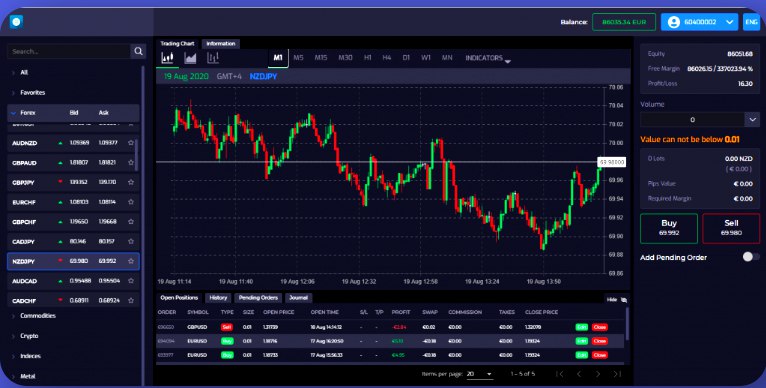Add GBPCHF to favorites via star
This screenshot has width=766, height=388.
tap(130, 221)
